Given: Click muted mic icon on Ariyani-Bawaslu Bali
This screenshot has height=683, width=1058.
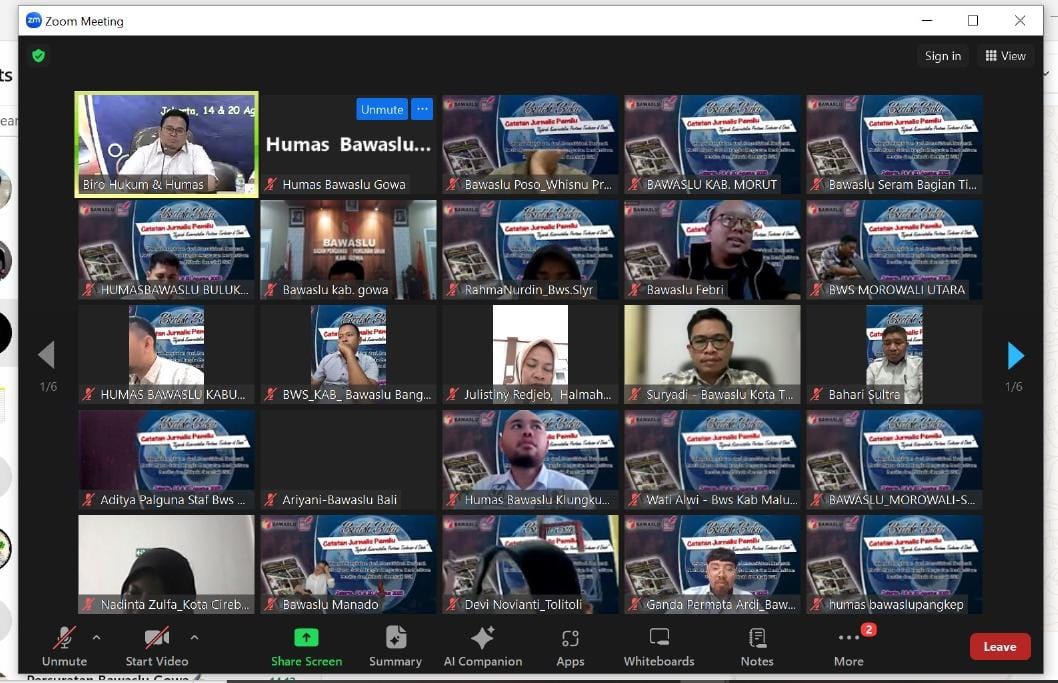Looking at the screenshot, I should (271, 500).
